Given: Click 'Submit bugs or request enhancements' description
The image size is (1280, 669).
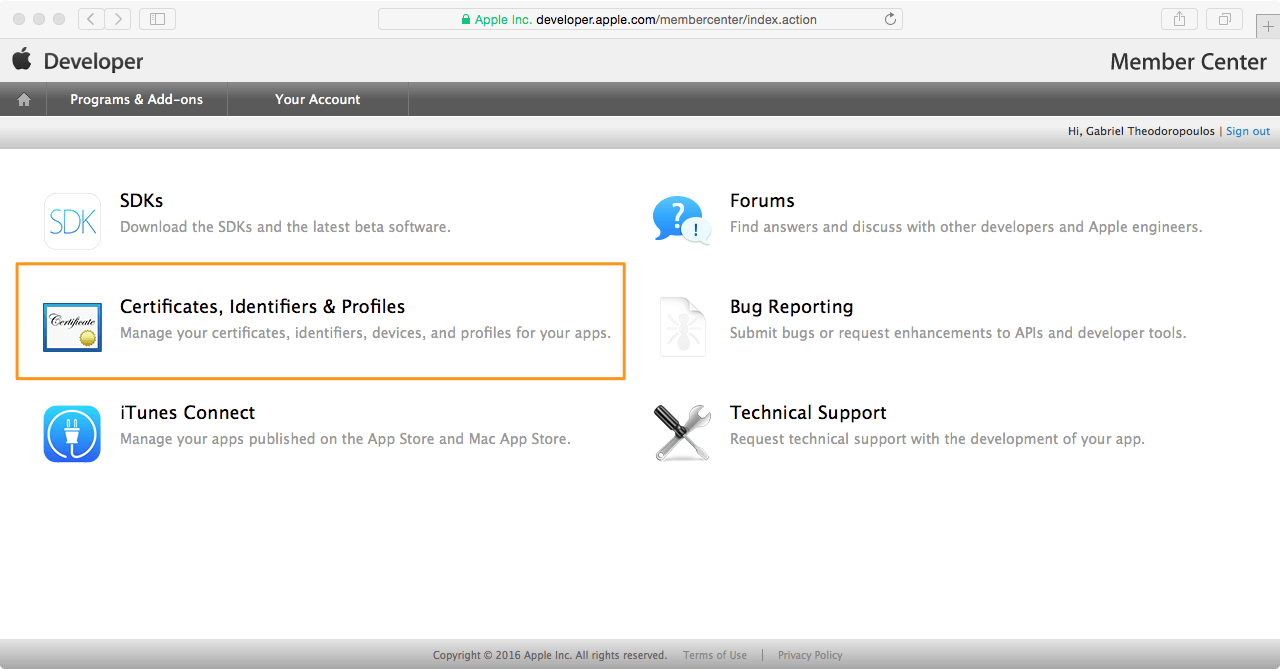Looking at the screenshot, I should coord(958,333).
